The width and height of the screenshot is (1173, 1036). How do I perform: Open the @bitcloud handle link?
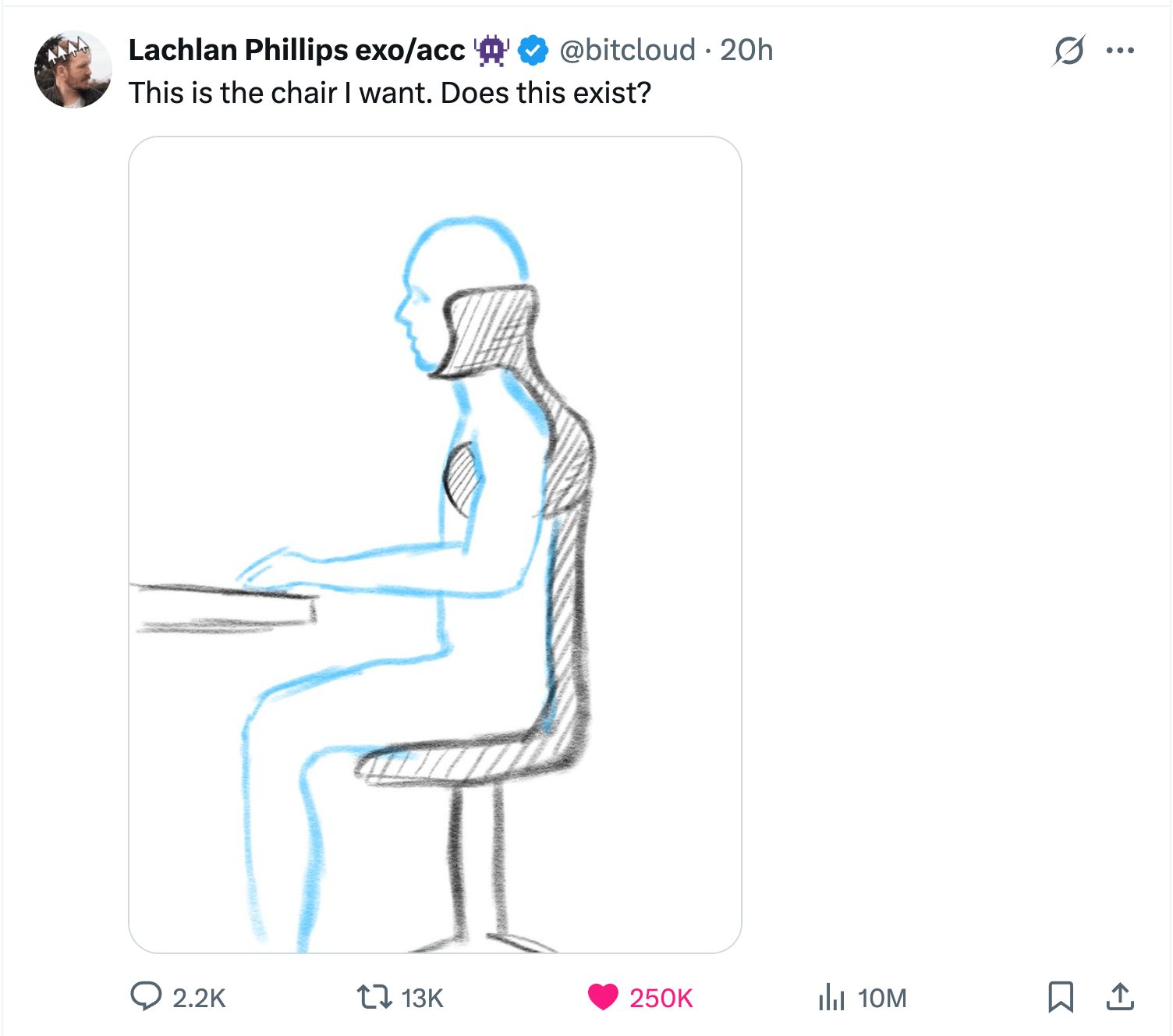628,50
